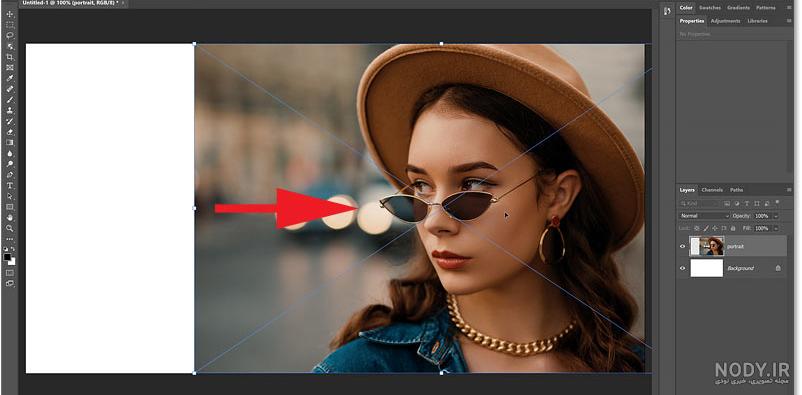Select the Quick Selection tool

pos(10,46)
